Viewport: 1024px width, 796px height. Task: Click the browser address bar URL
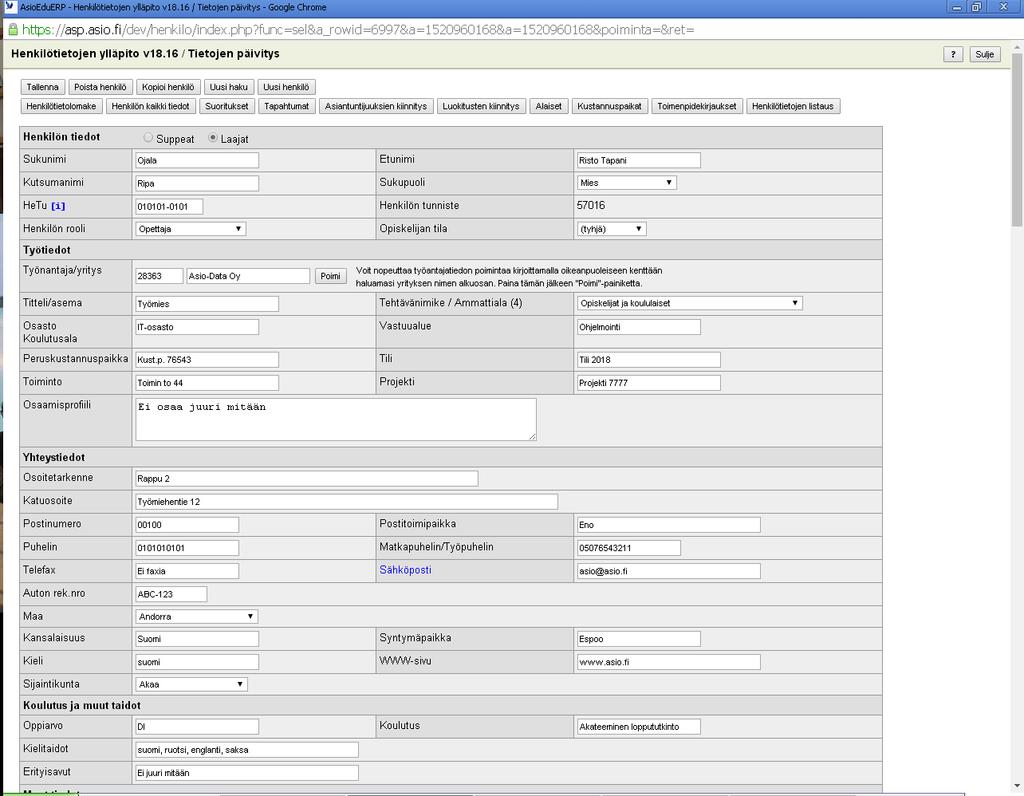tap(358, 29)
